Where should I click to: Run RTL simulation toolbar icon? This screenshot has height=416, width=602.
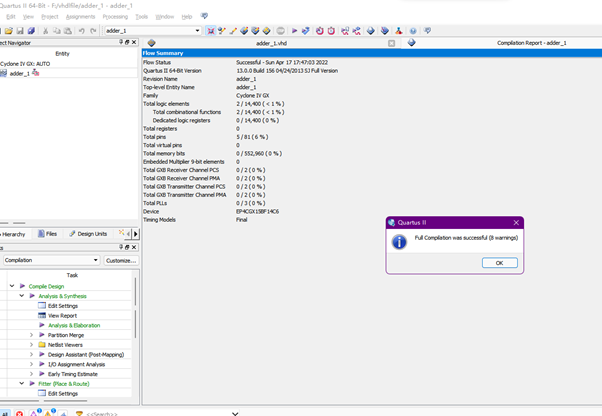point(345,31)
